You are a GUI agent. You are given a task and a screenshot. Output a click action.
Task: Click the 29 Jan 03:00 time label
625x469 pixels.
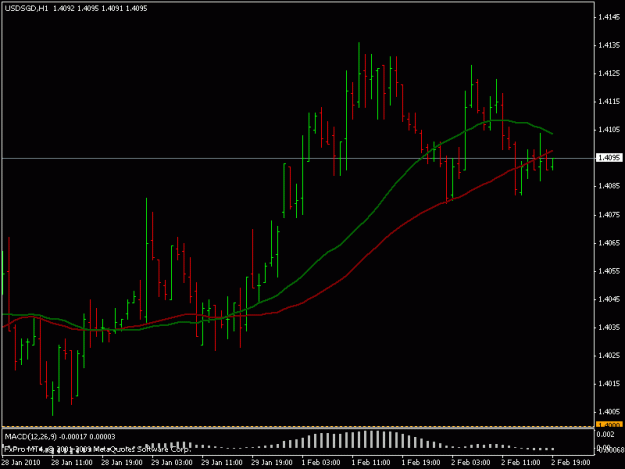point(171,463)
